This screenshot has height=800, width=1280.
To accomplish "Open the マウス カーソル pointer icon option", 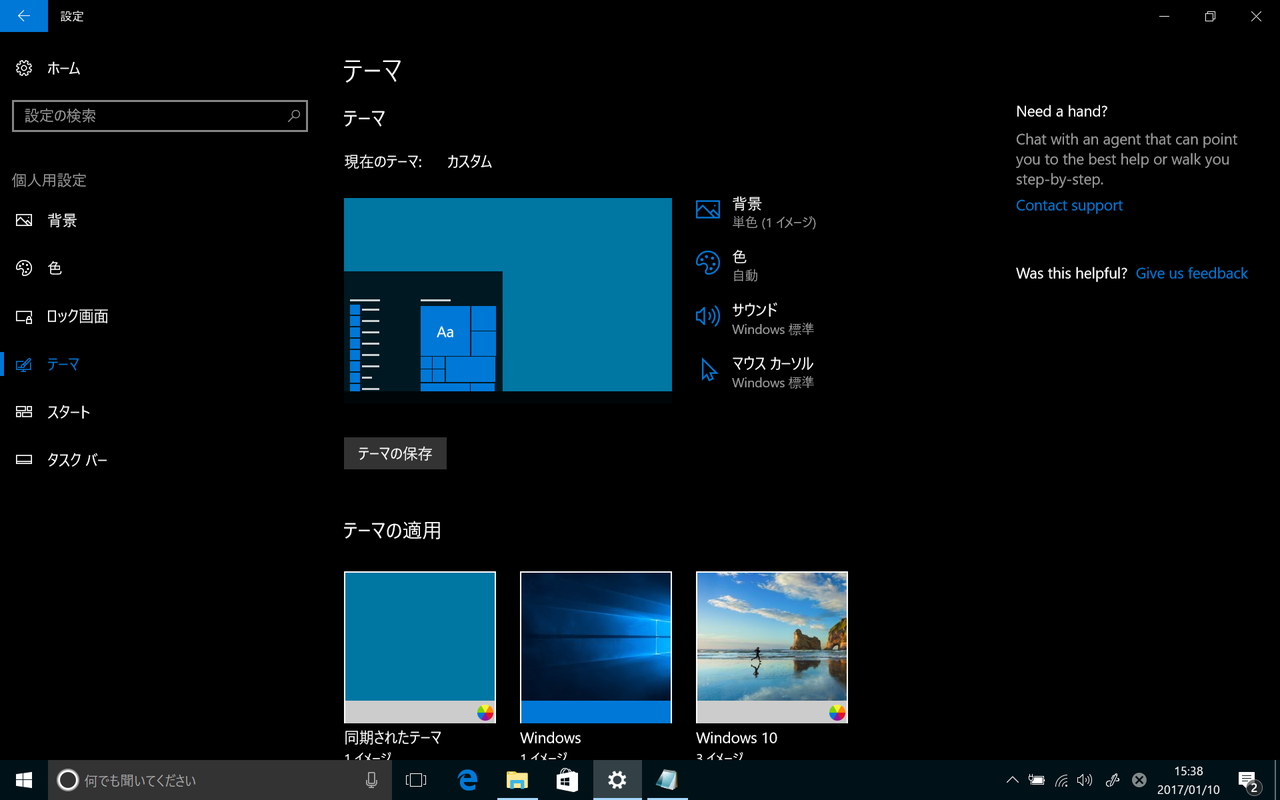I will 709,370.
